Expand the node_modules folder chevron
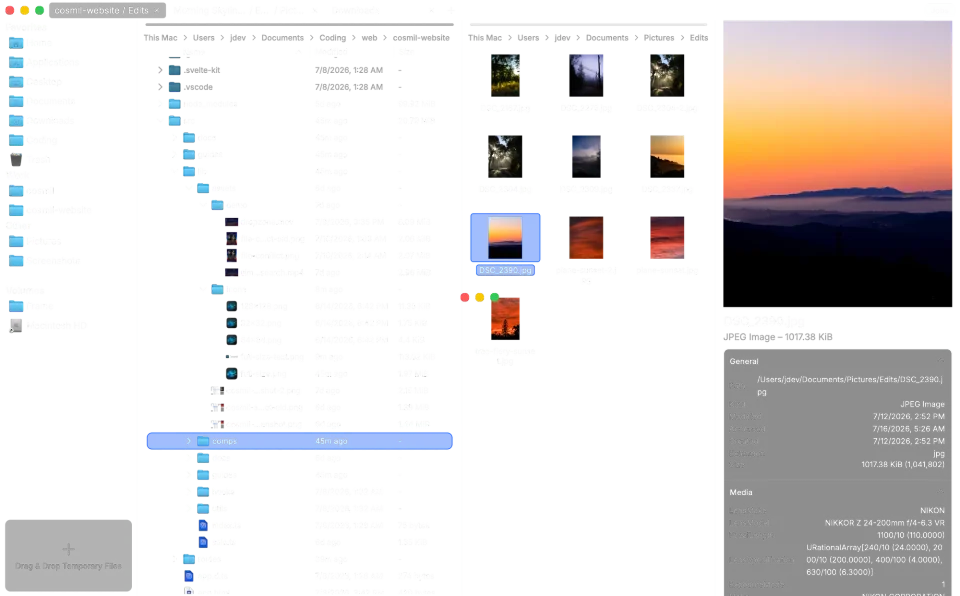 click(160, 104)
